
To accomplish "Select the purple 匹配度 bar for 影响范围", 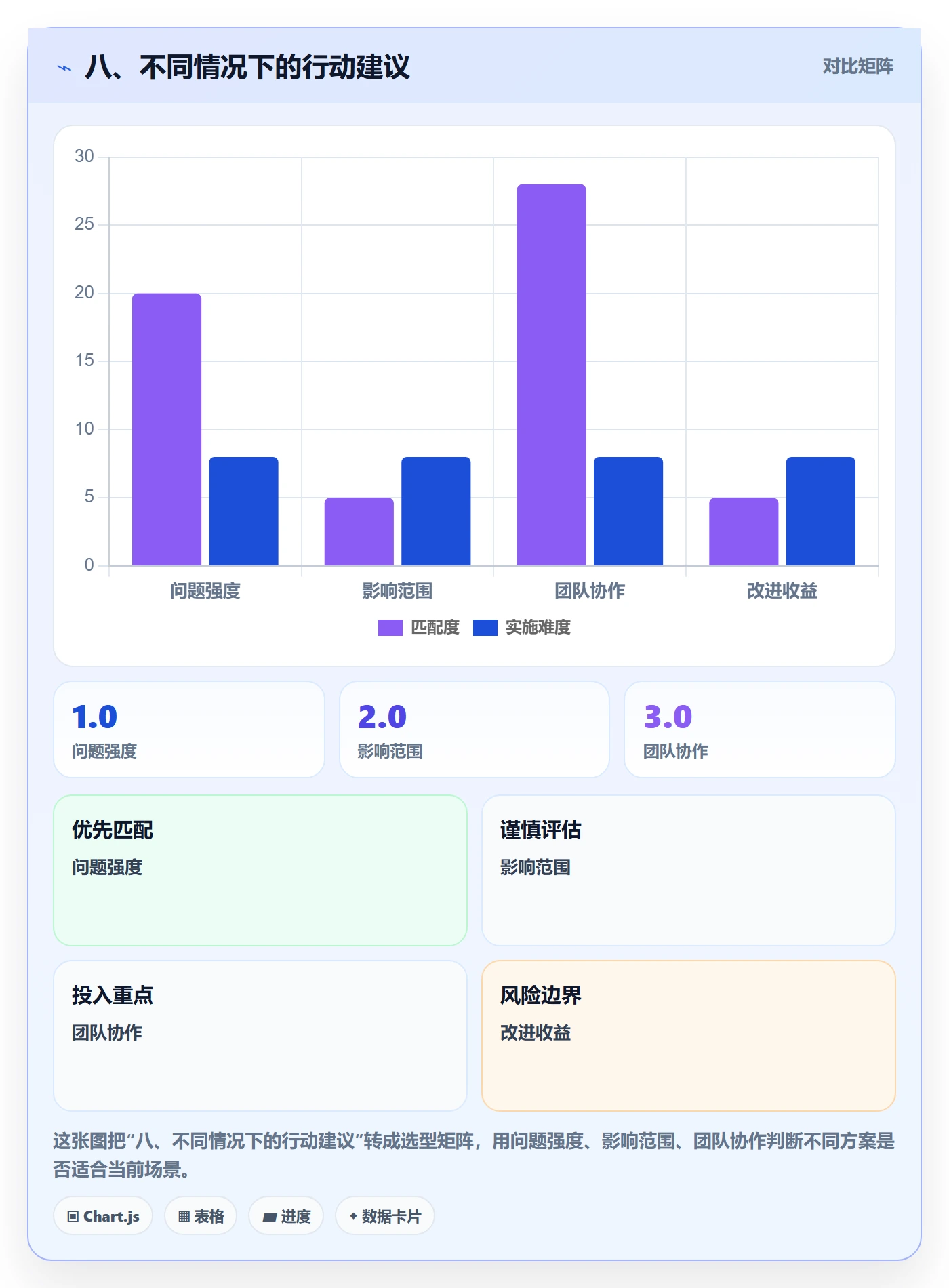I will pos(359,531).
